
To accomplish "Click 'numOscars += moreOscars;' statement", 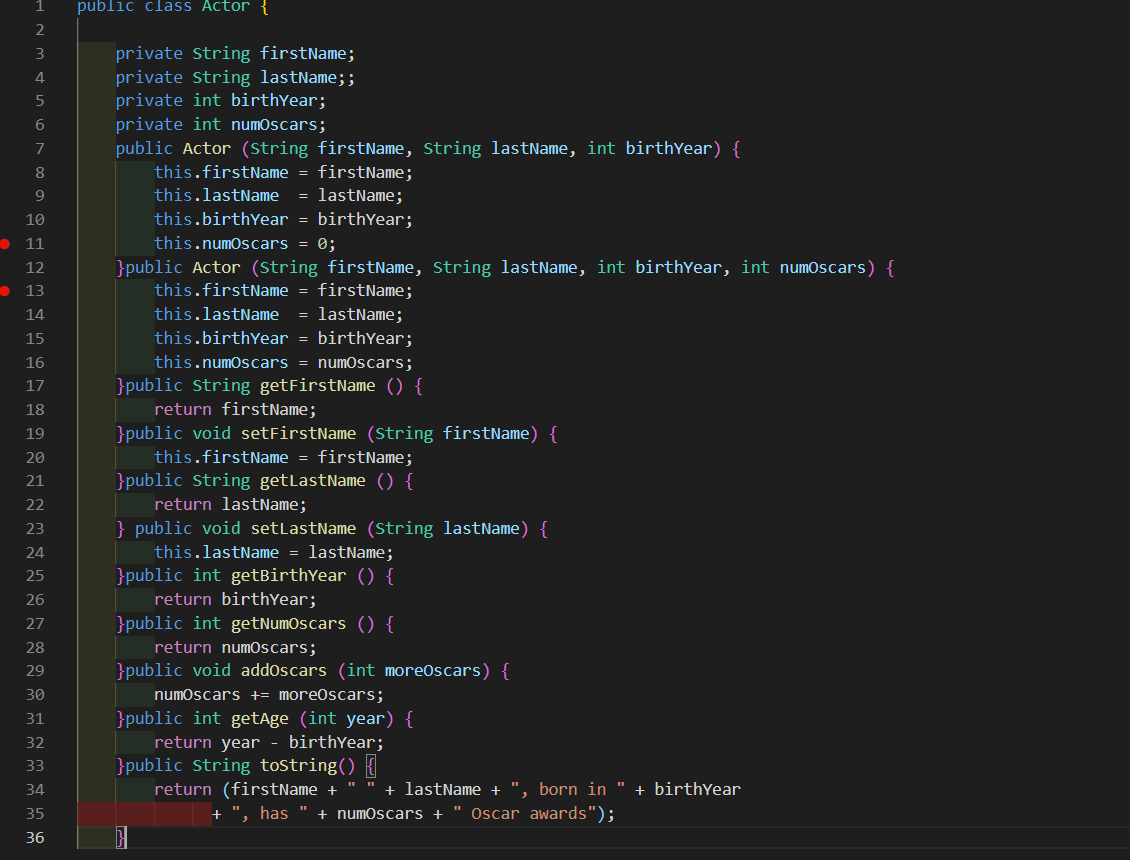I will click(x=269, y=695).
